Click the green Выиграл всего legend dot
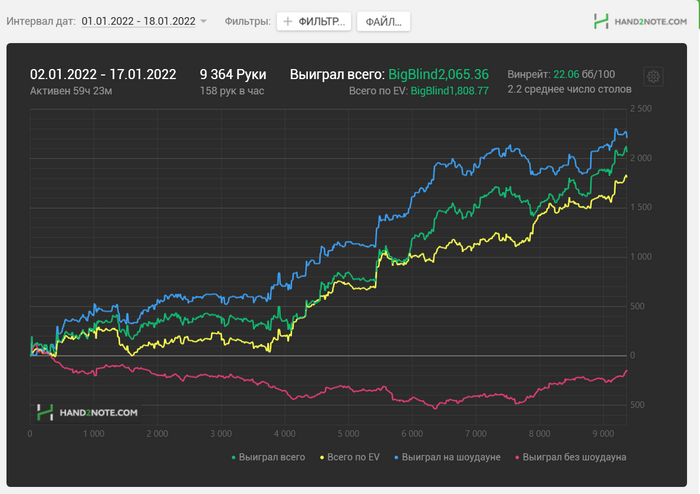 (233, 457)
